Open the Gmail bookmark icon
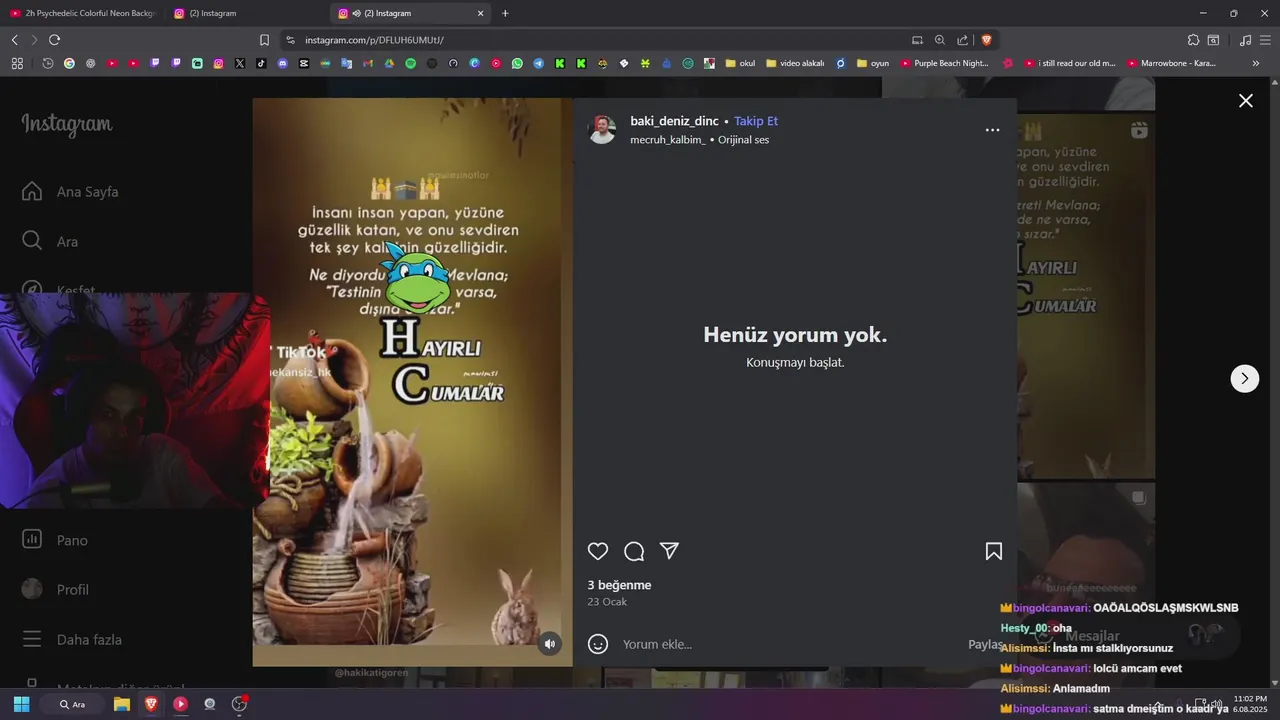The width and height of the screenshot is (1280, 720). click(x=367, y=63)
